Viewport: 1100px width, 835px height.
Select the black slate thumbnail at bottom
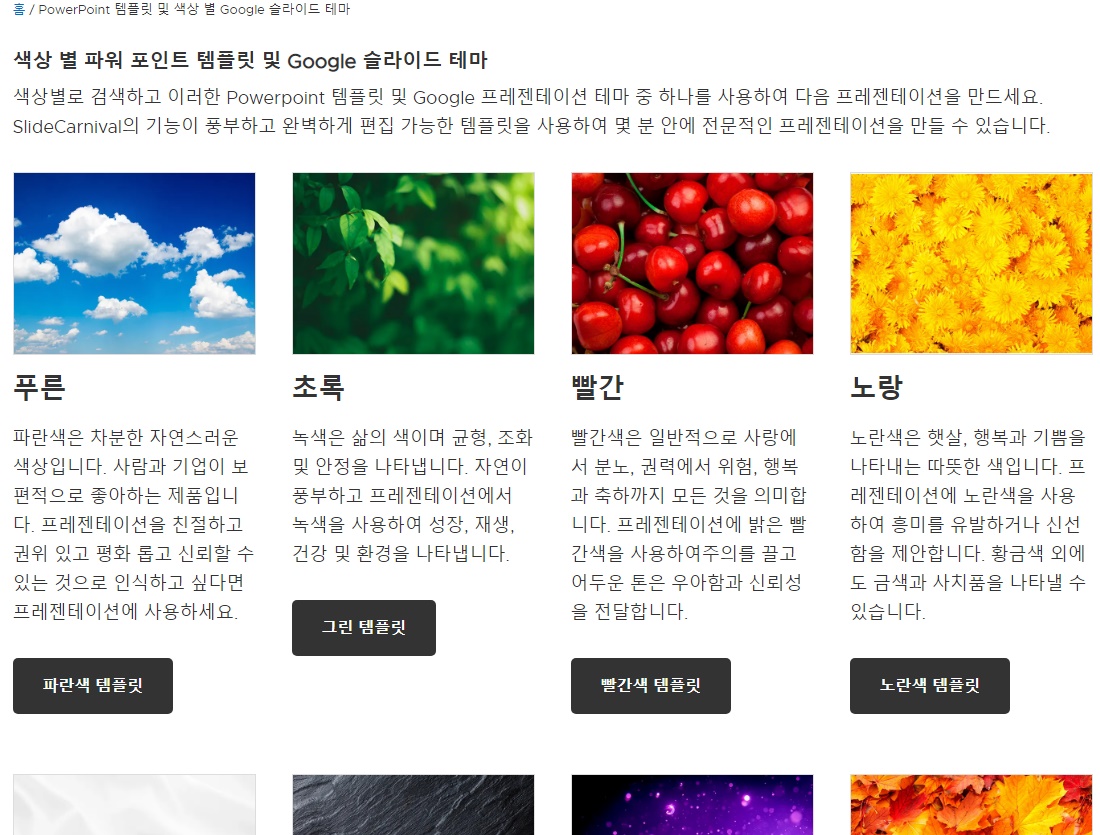point(413,805)
